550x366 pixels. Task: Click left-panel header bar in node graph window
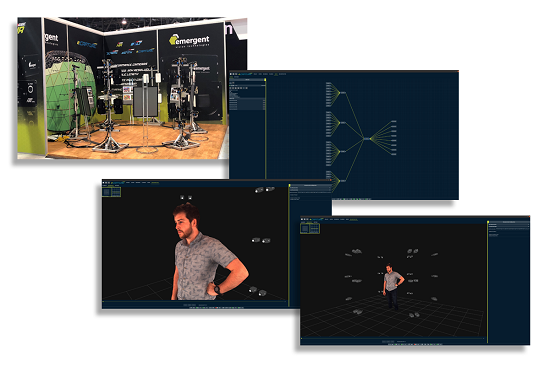click(247, 80)
